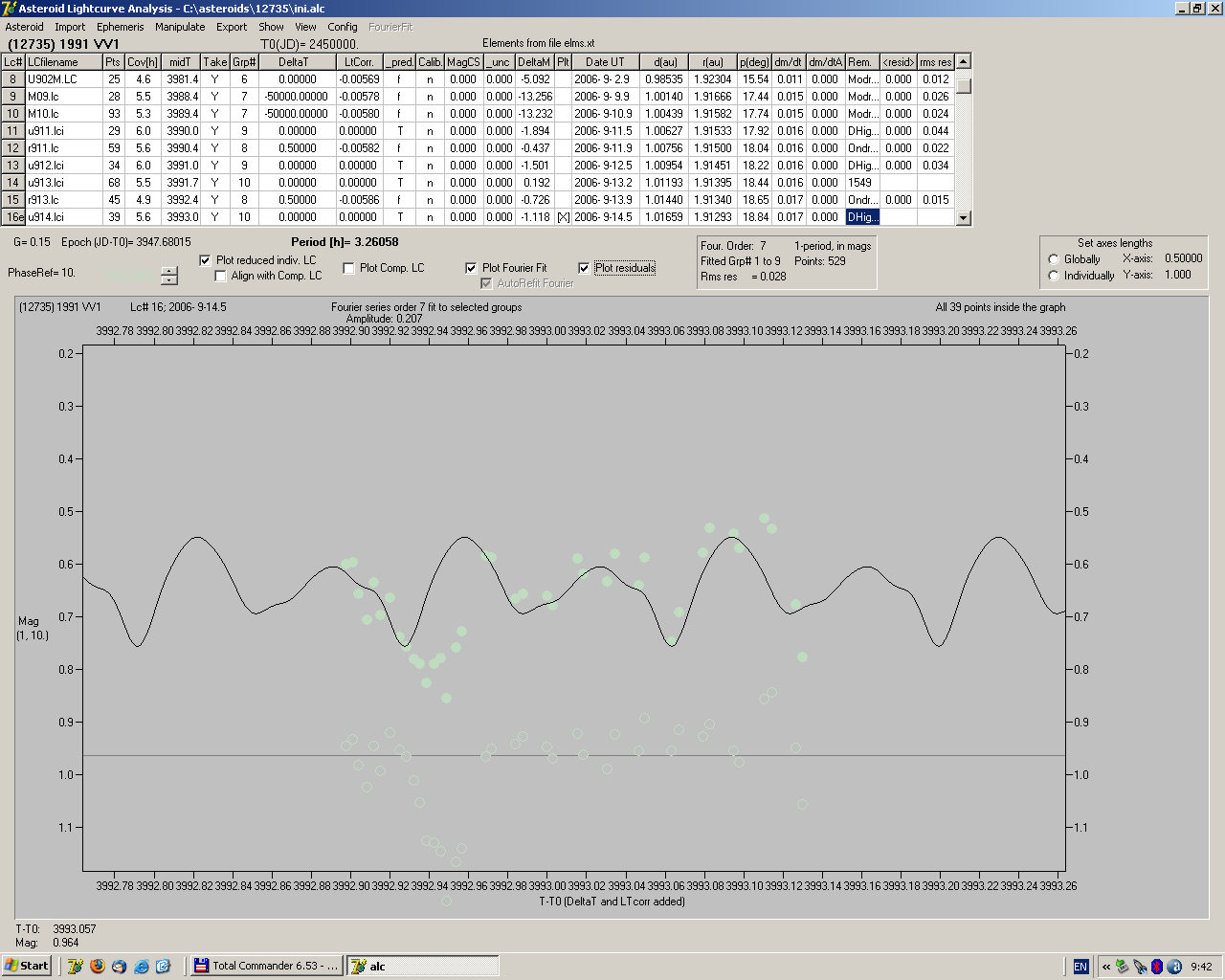Open the Windows Start menu
This screenshot has width=1225, height=980.
[x=26, y=966]
